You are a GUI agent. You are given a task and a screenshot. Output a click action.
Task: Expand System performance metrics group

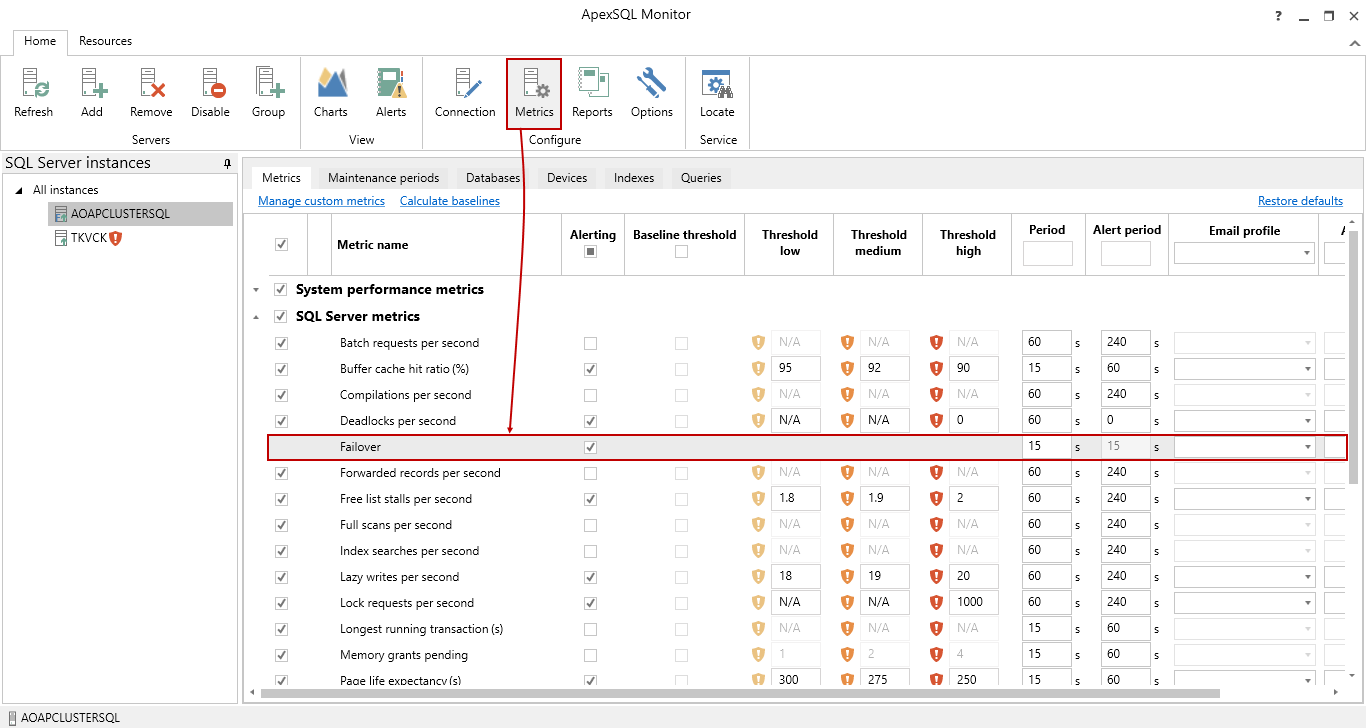pyautogui.click(x=256, y=290)
